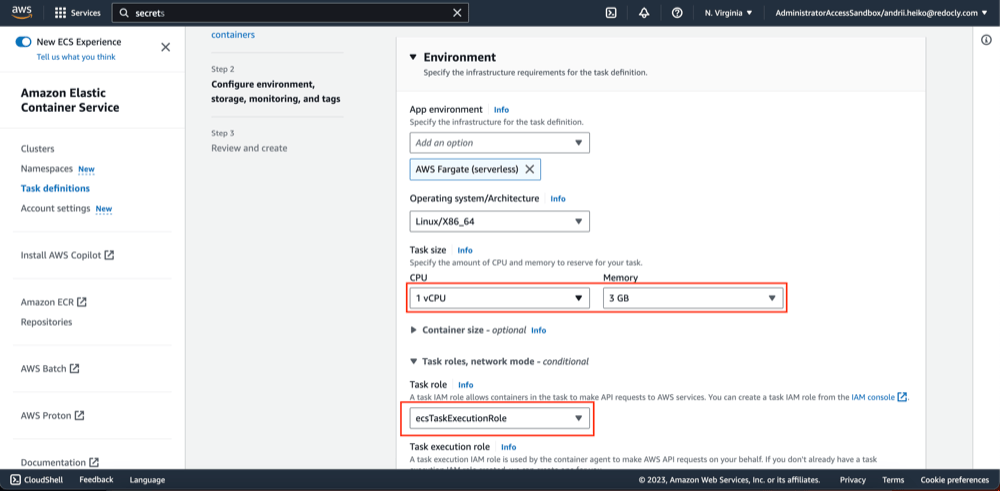Click the search magnifier icon
The height and width of the screenshot is (491, 1000).
[x=124, y=13]
